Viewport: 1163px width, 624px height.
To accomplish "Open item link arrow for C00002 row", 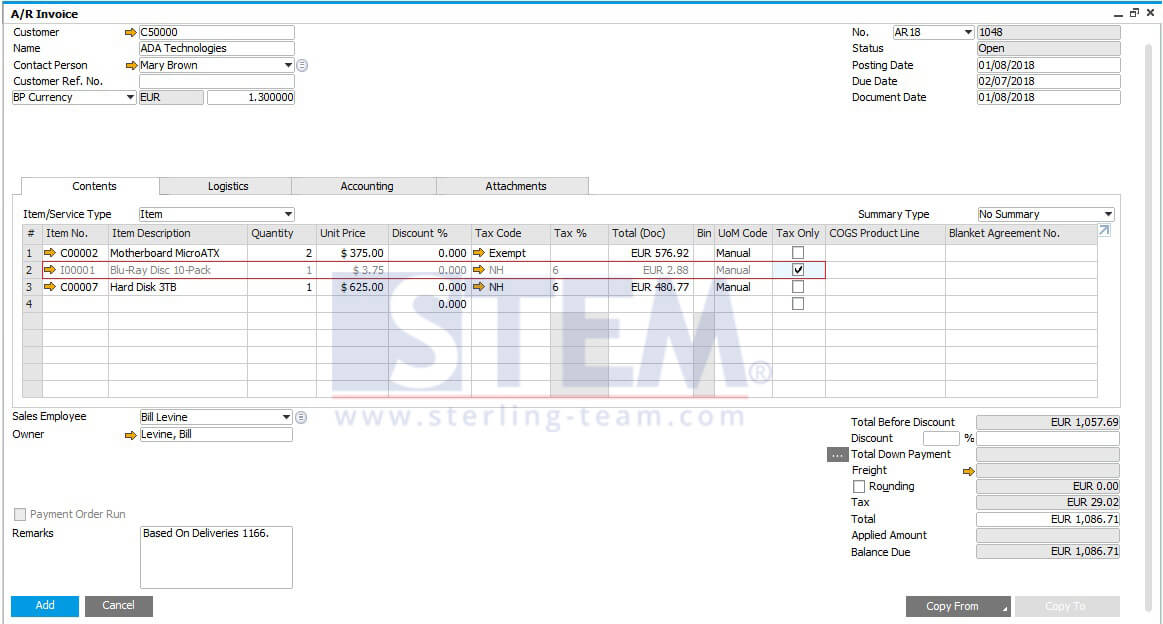I will point(50,253).
